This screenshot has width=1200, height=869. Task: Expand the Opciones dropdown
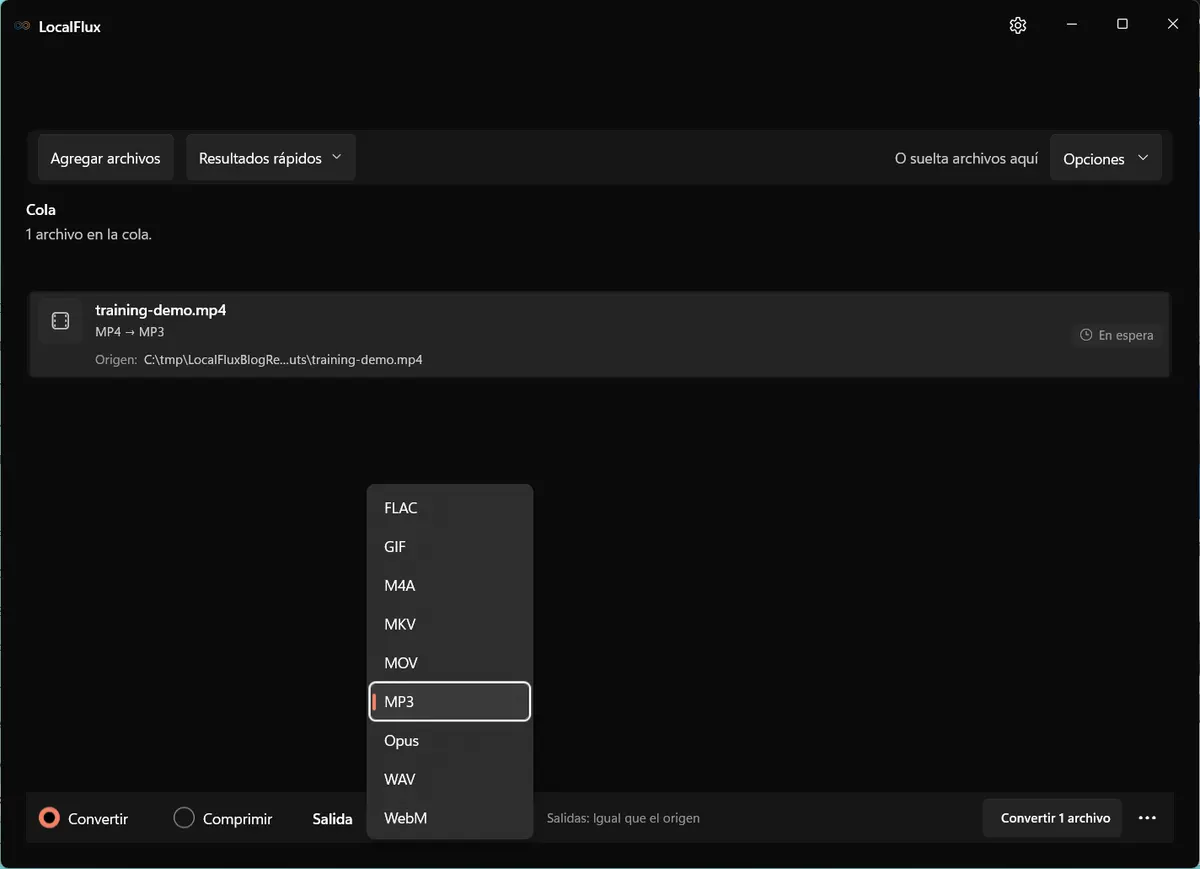pyautogui.click(x=1106, y=159)
